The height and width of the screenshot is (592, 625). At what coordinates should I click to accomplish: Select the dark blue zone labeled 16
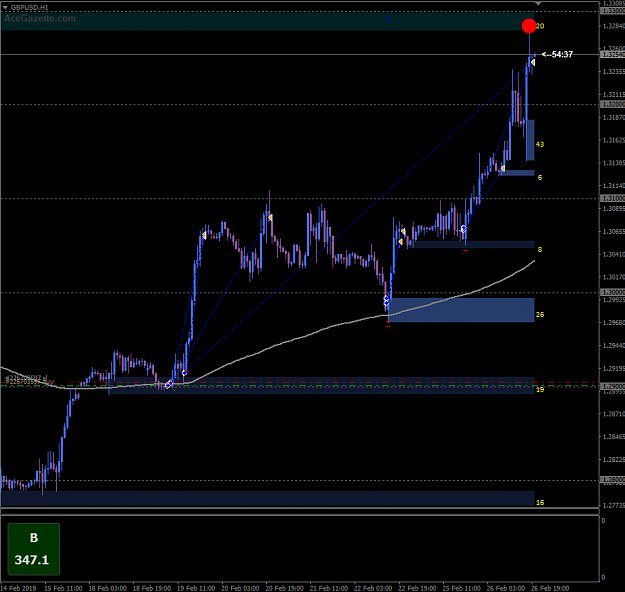[x=267, y=499]
